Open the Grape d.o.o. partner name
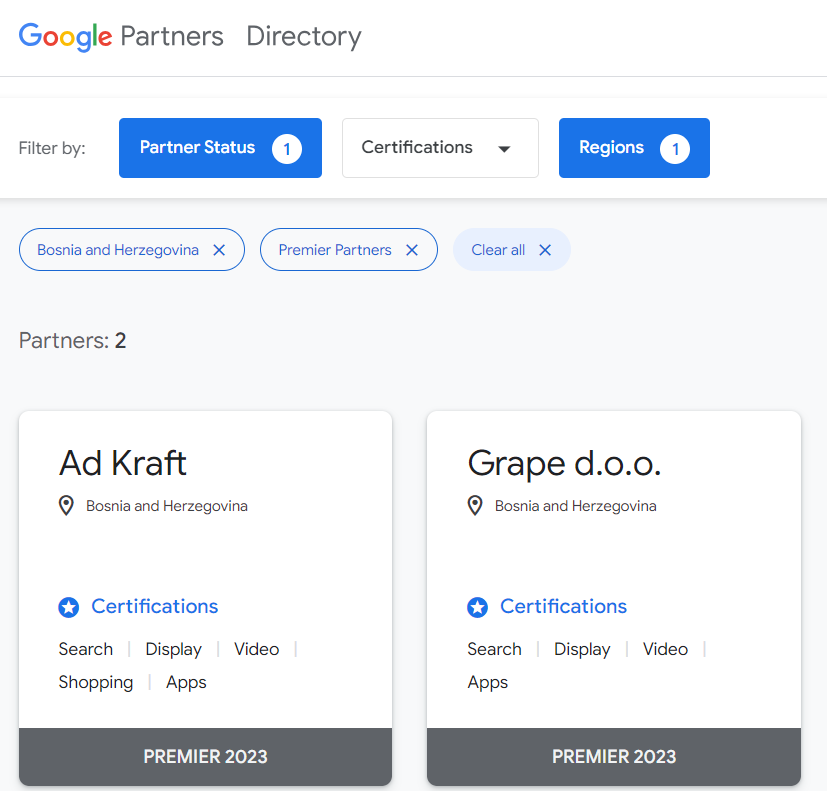 click(x=564, y=463)
